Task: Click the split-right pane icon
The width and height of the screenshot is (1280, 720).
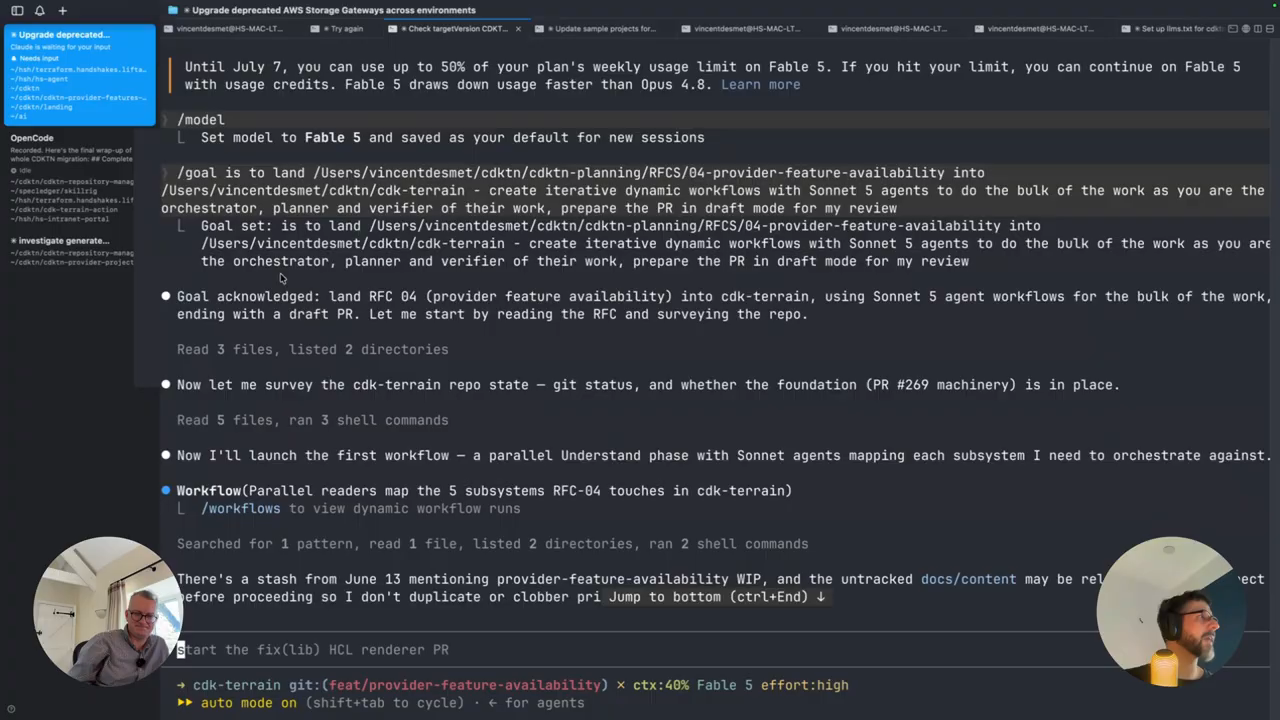Action: [1260, 29]
